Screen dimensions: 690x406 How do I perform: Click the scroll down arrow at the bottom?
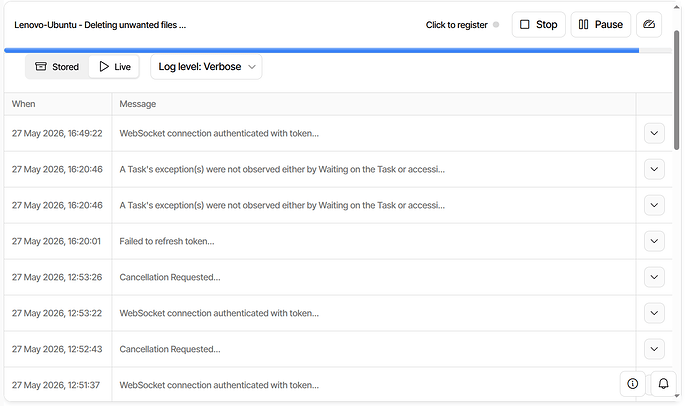pyautogui.click(x=677, y=396)
